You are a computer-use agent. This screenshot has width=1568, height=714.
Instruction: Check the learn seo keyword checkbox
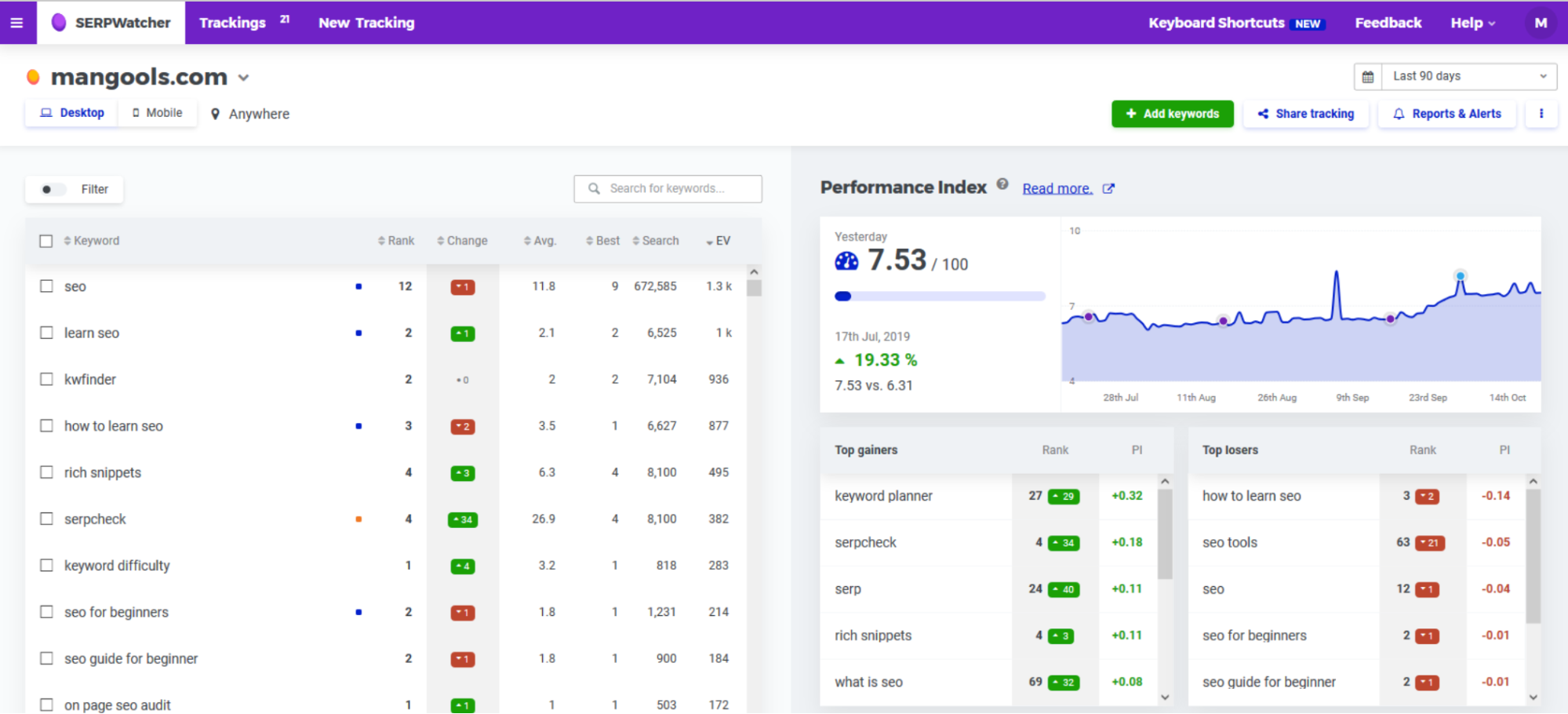(x=46, y=333)
